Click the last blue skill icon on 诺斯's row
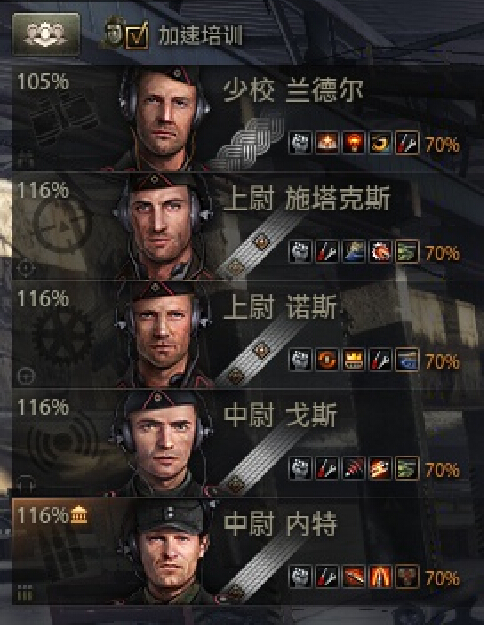Image resolution: width=484 pixels, height=625 pixels. [407, 360]
